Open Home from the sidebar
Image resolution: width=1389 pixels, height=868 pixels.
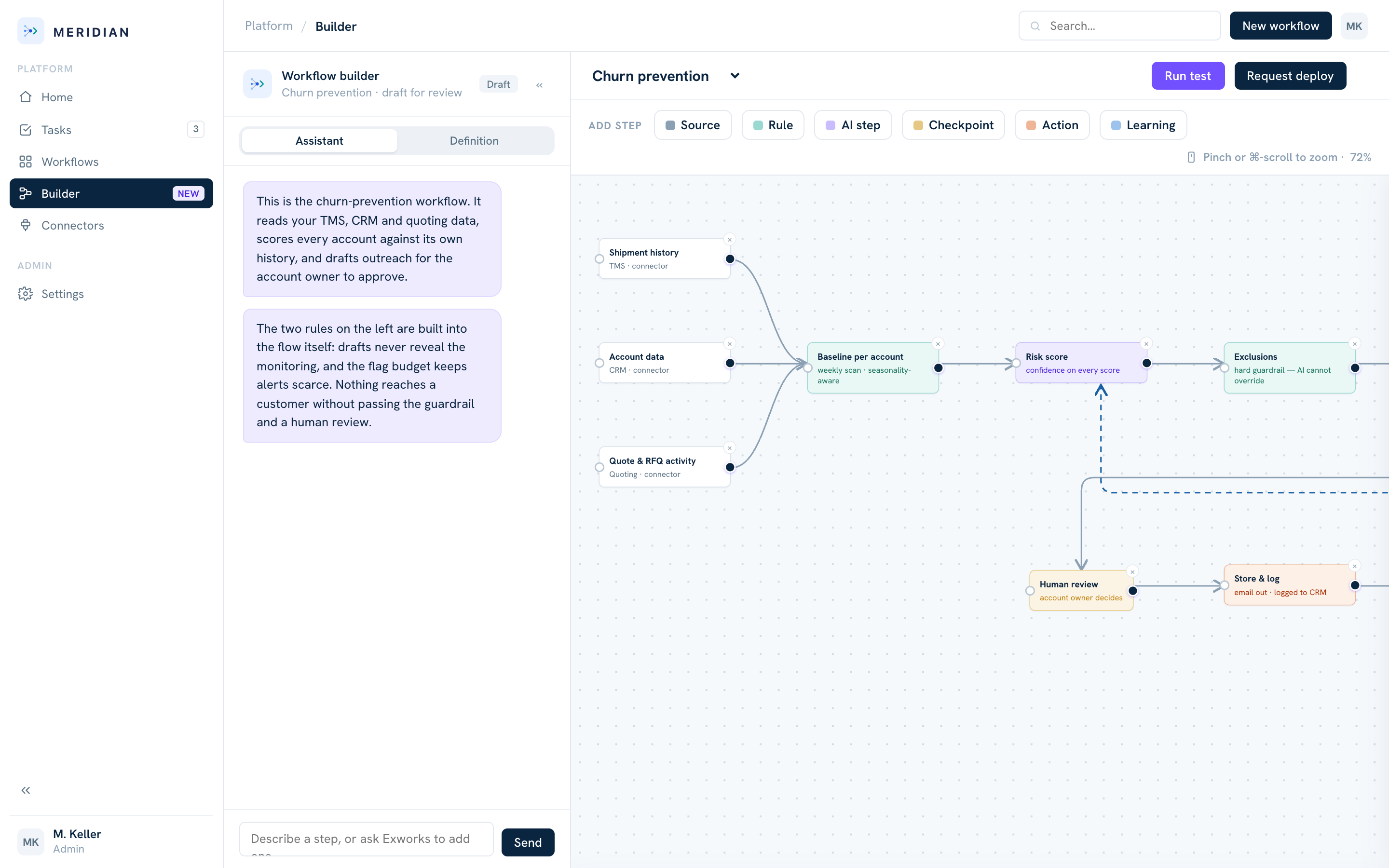[x=111, y=97]
